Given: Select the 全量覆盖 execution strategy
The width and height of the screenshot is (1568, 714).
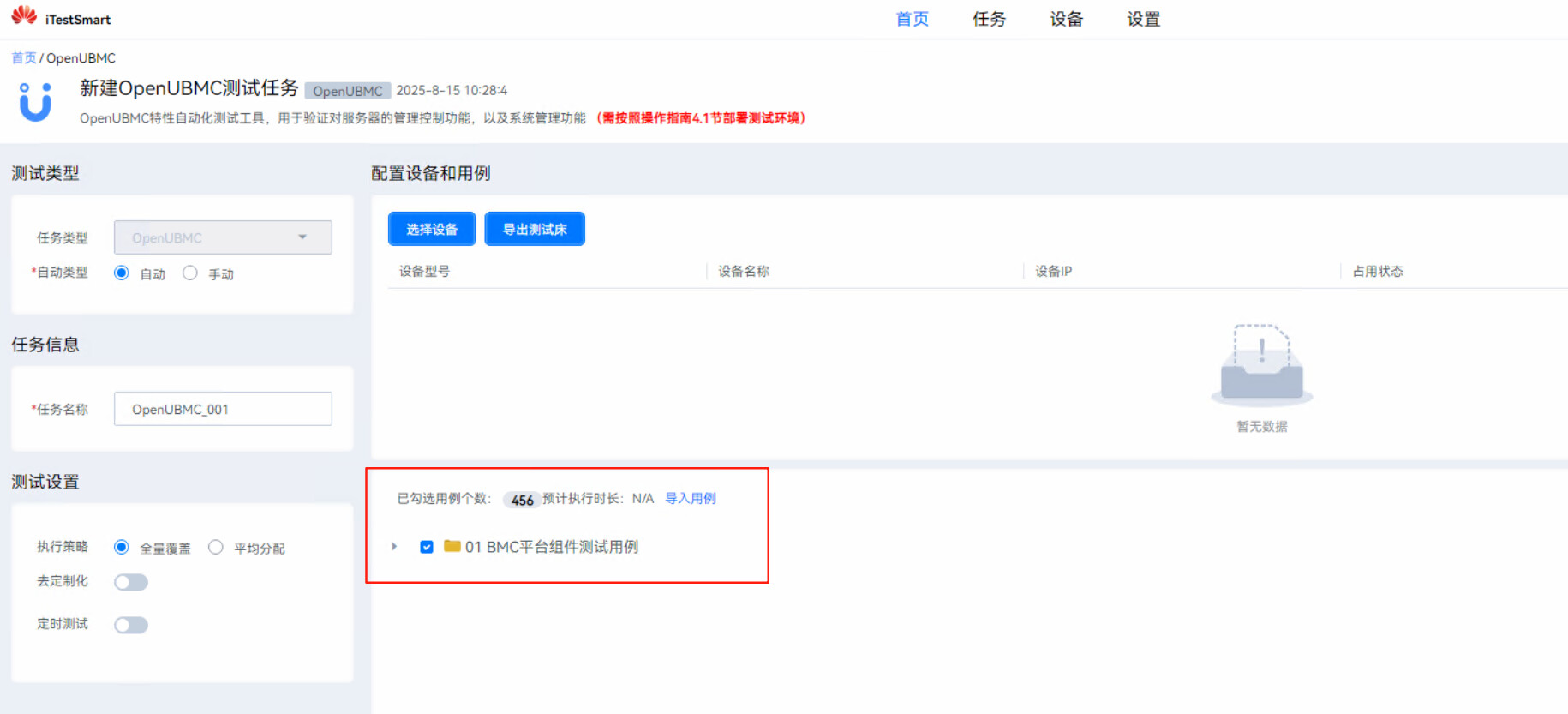Looking at the screenshot, I should [122, 547].
